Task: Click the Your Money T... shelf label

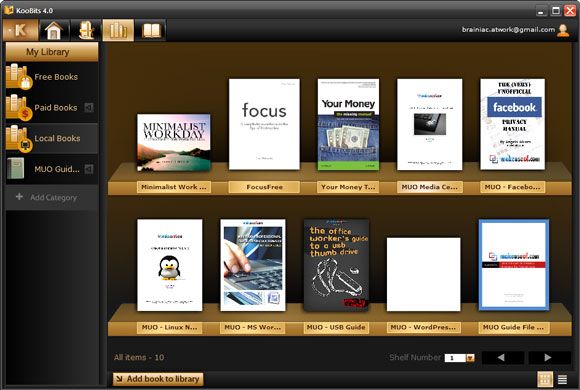Action: (x=348, y=187)
